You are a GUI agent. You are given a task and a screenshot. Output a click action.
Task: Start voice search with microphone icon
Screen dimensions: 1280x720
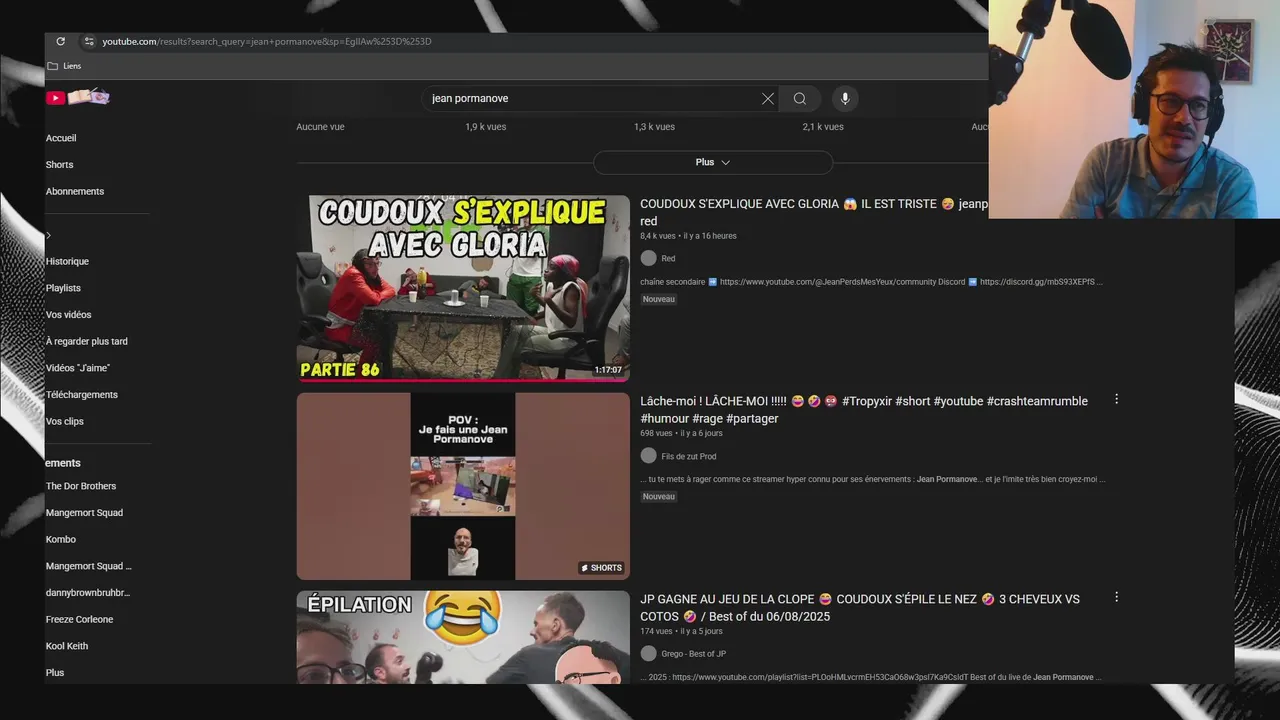click(x=845, y=98)
